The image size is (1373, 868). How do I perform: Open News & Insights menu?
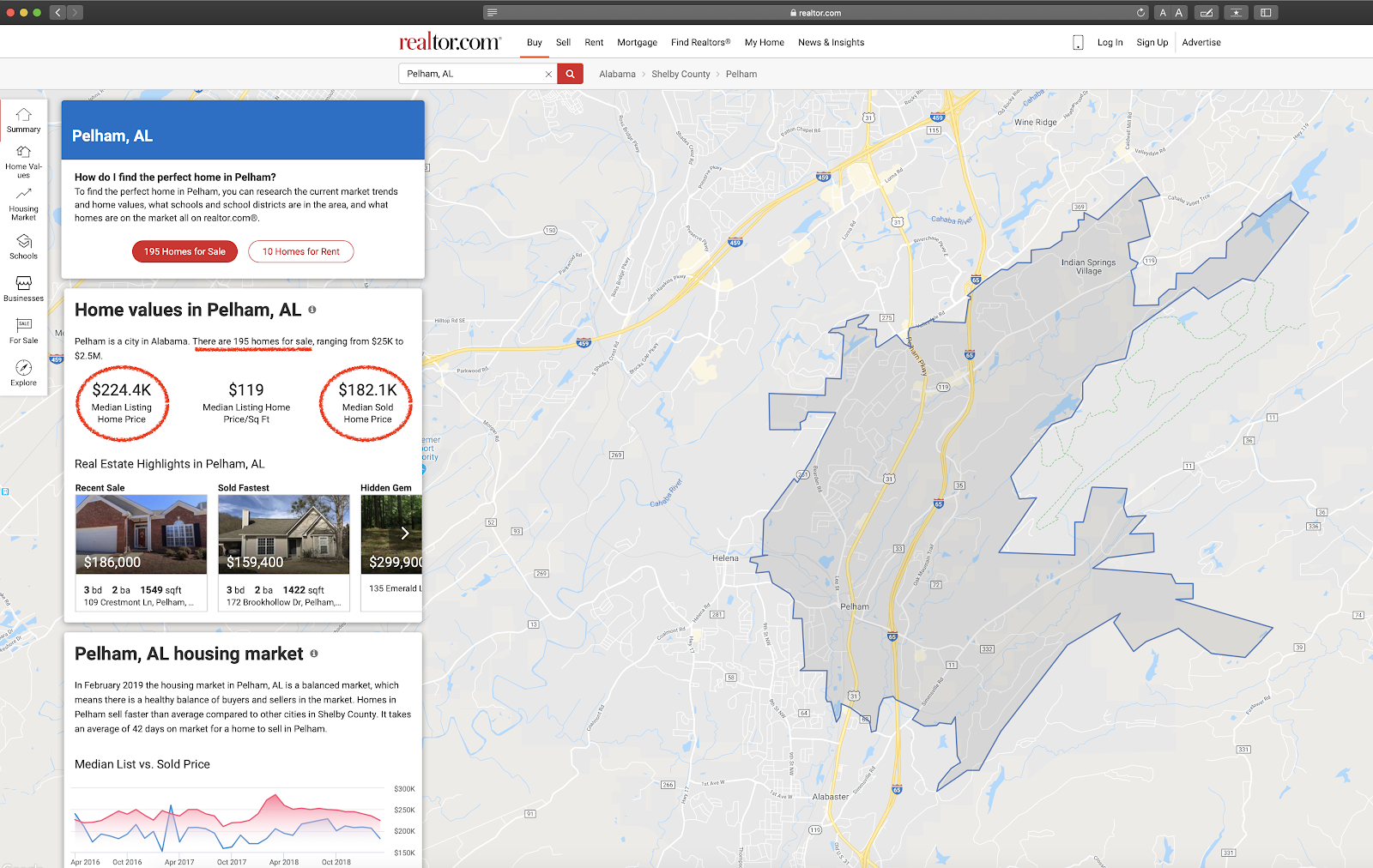[832, 43]
